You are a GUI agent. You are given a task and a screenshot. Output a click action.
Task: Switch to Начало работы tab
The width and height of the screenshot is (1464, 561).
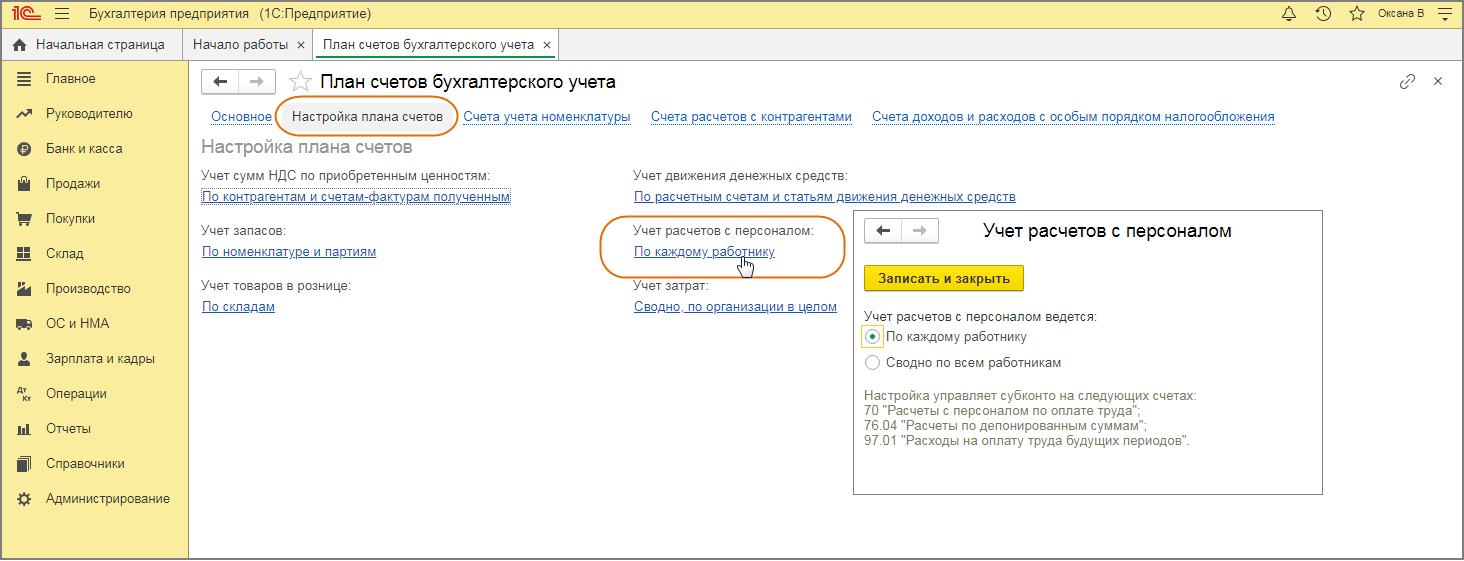240,45
